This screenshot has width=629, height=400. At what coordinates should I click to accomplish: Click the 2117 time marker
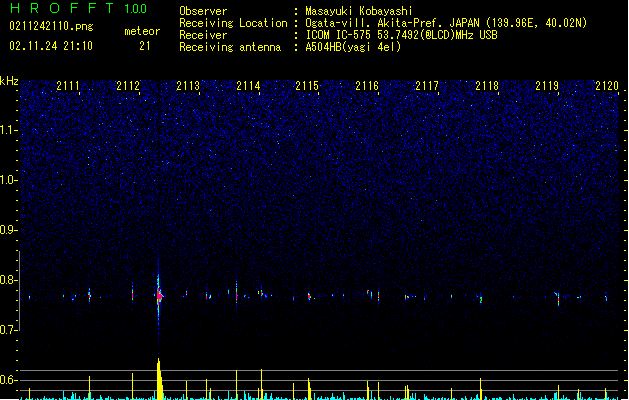pyautogui.click(x=427, y=86)
